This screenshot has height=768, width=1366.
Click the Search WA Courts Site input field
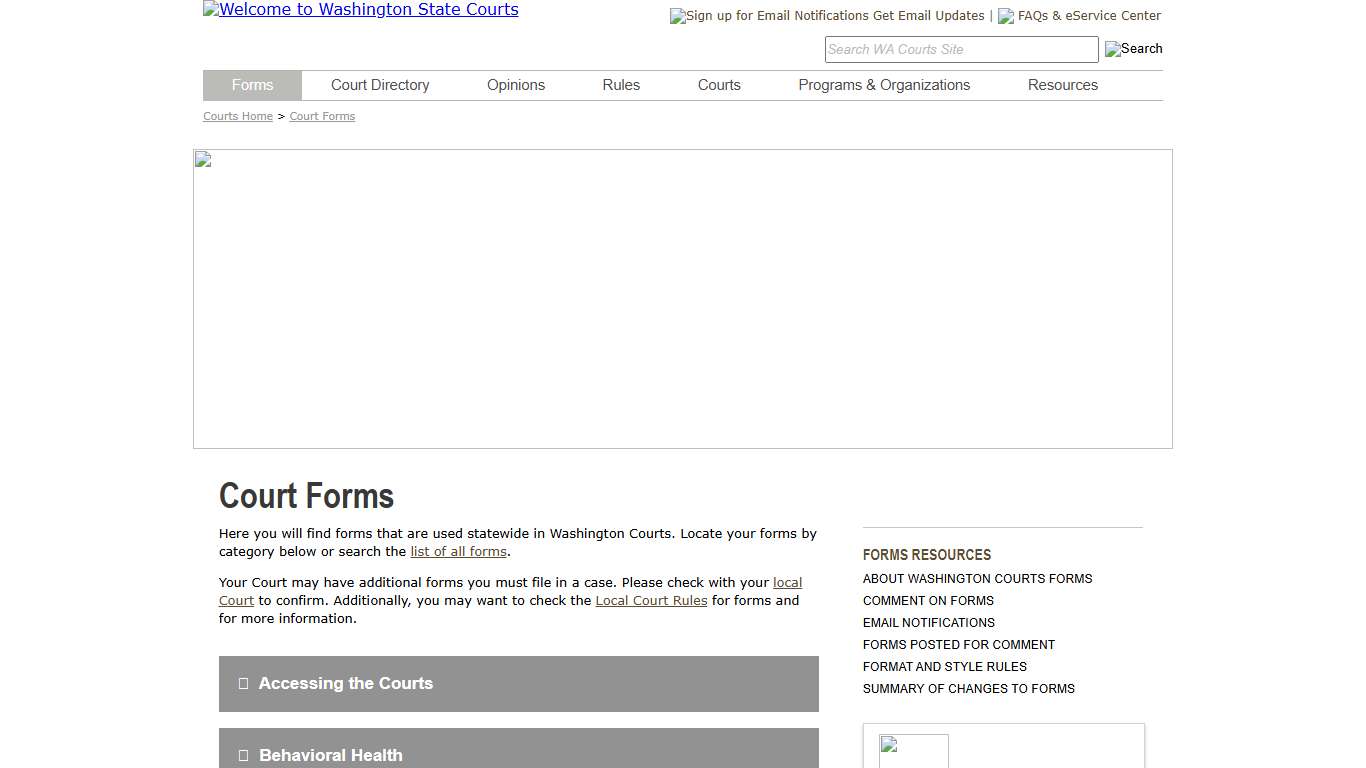click(x=961, y=49)
